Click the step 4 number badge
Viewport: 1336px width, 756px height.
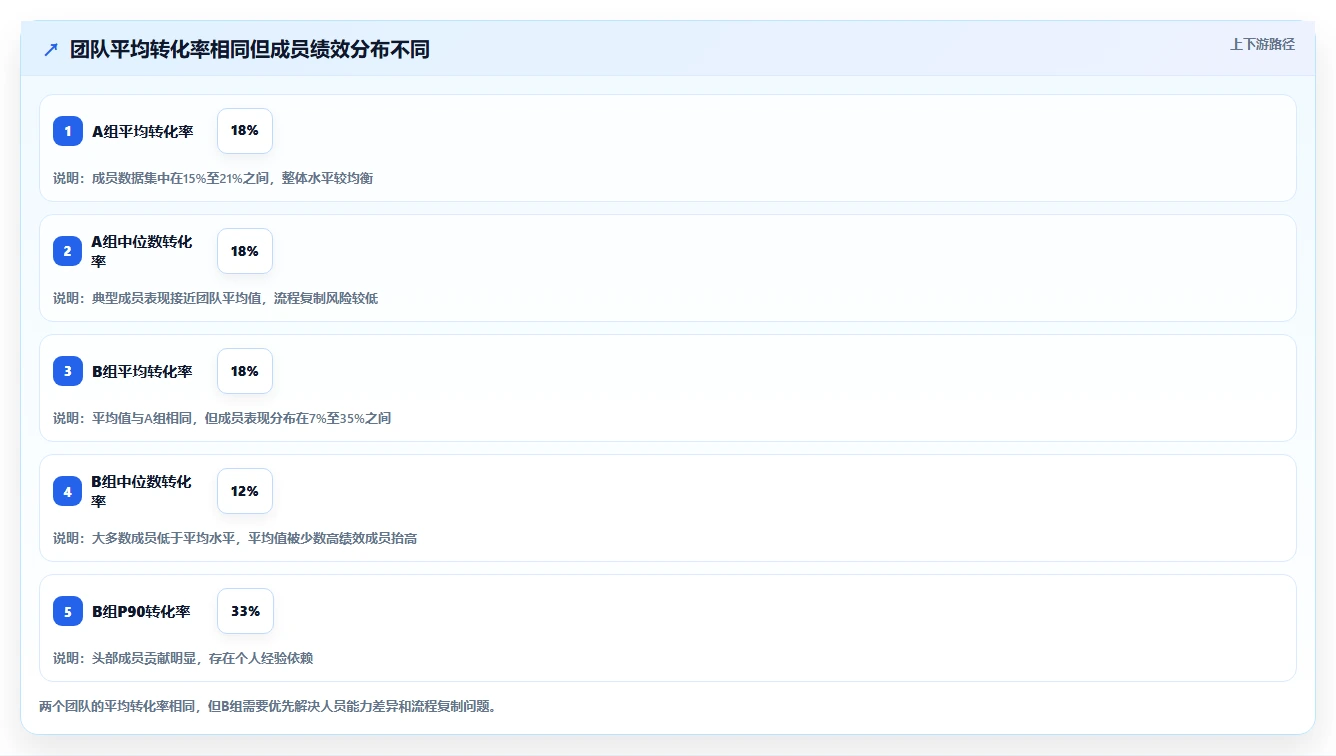(x=68, y=491)
